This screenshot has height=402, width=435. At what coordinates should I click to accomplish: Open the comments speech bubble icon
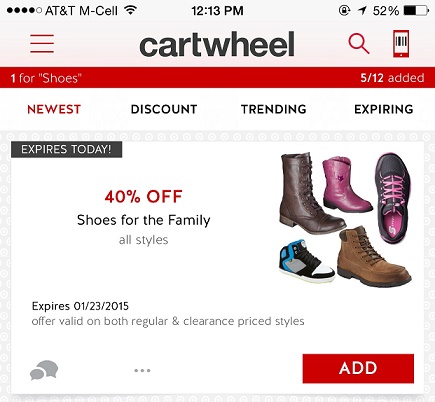(x=44, y=370)
